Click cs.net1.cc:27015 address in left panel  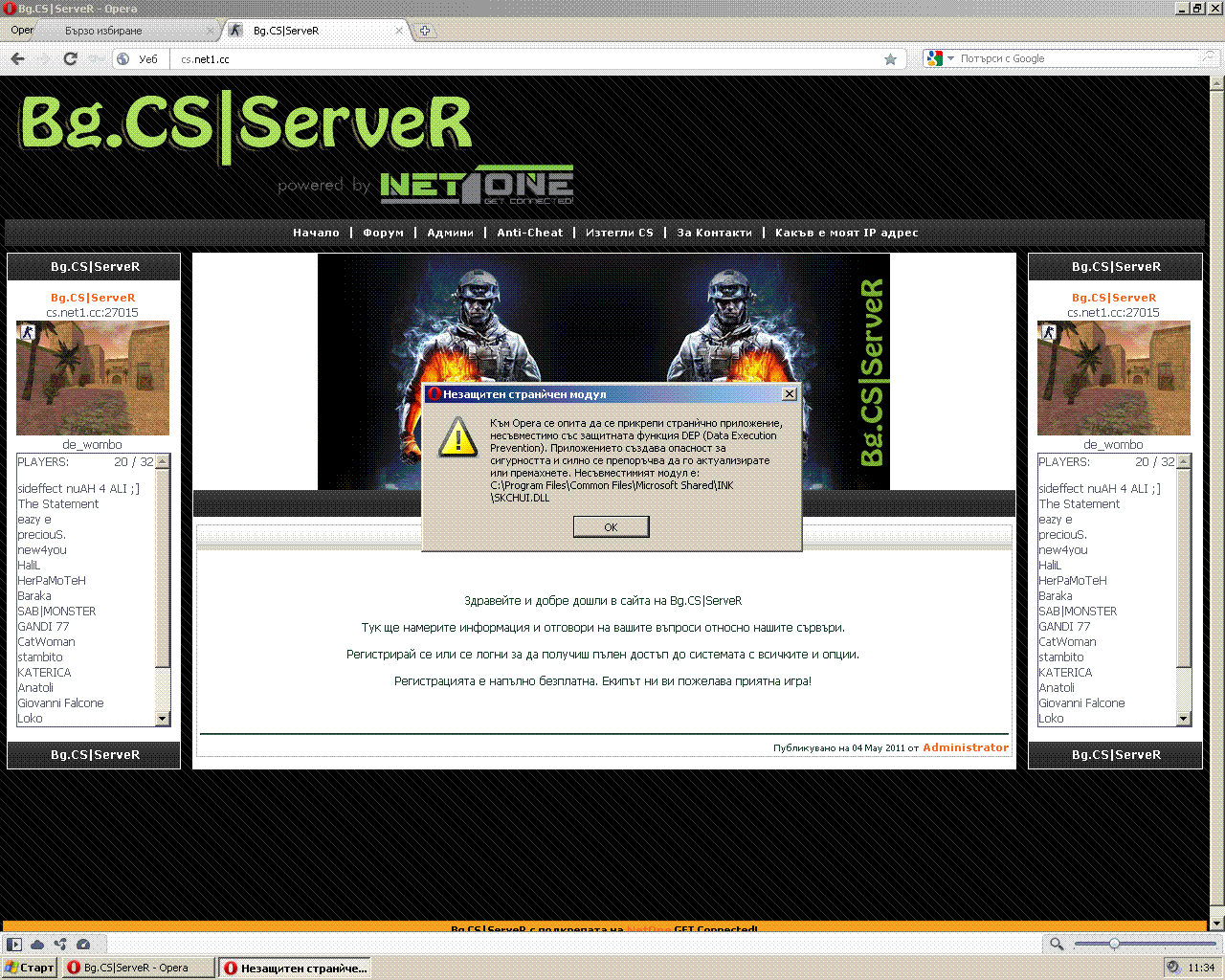click(x=93, y=312)
